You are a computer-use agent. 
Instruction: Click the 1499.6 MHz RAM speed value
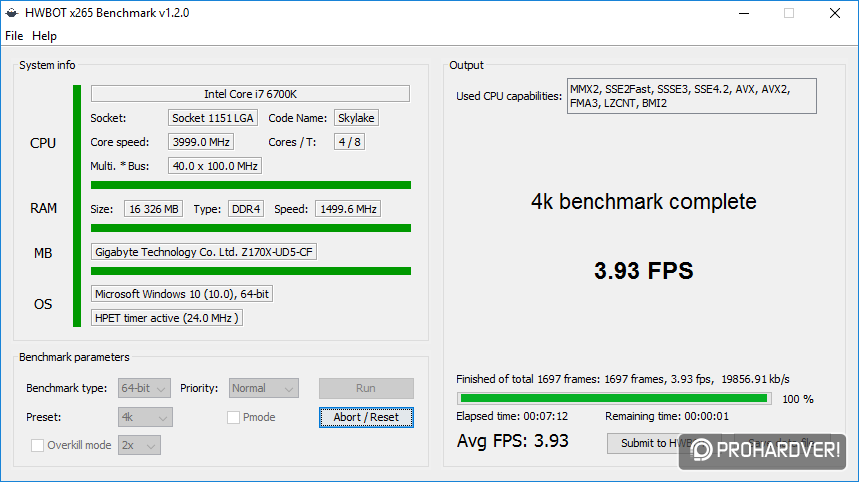pos(348,209)
